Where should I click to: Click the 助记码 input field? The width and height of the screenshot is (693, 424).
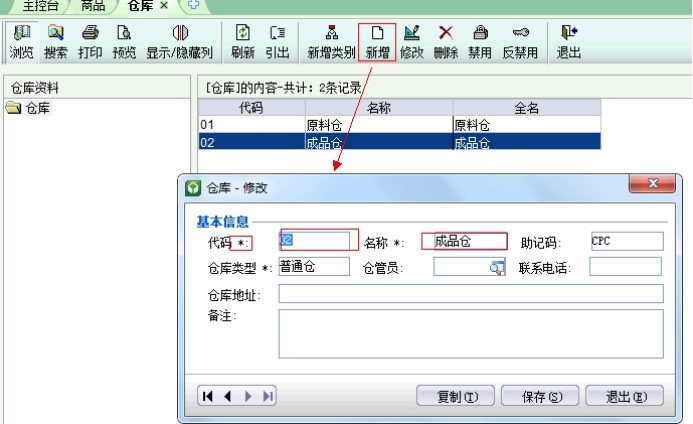click(627, 241)
